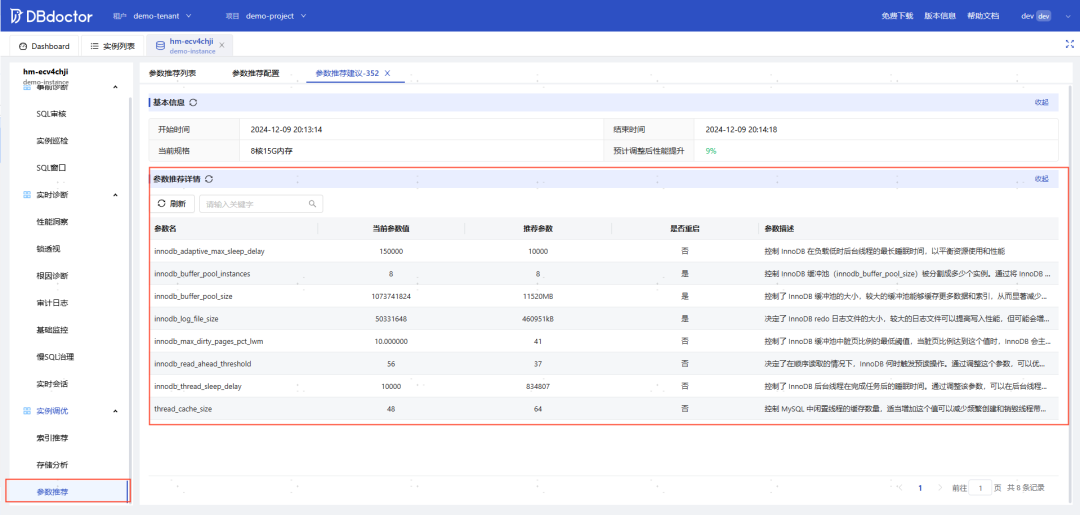Open 索引推荐 in the sidebar
The height and width of the screenshot is (515, 1080).
point(52,438)
